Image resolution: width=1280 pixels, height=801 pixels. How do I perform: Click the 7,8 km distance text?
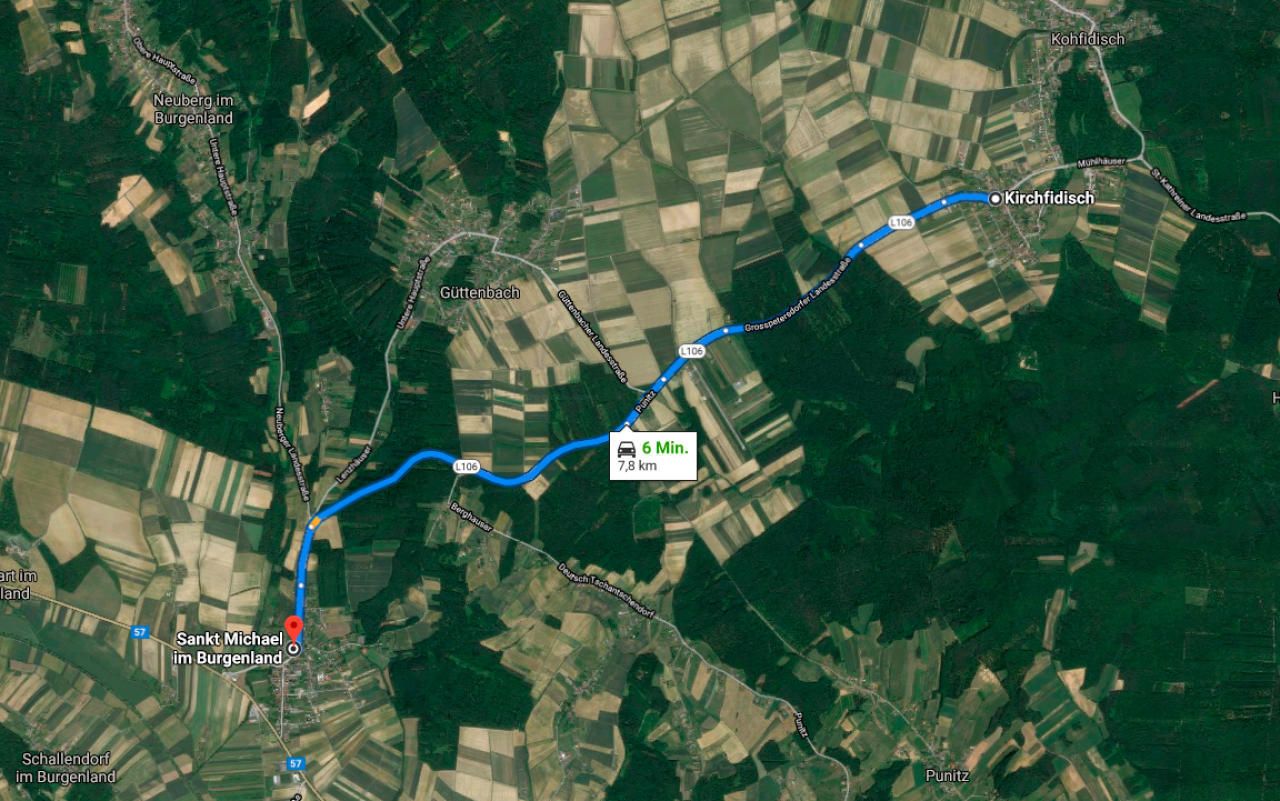[x=638, y=466]
